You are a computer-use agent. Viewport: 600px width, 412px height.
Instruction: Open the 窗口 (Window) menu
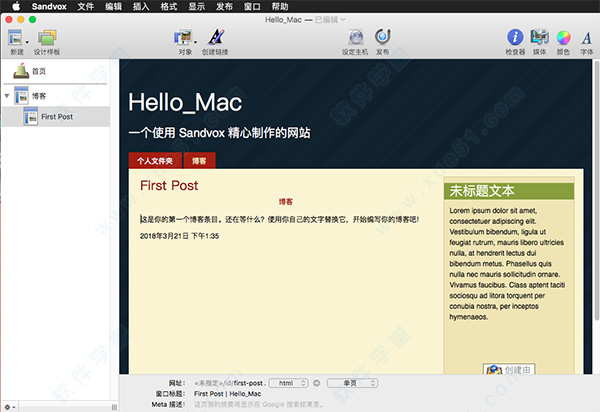pyautogui.click(x=252, y=7)
